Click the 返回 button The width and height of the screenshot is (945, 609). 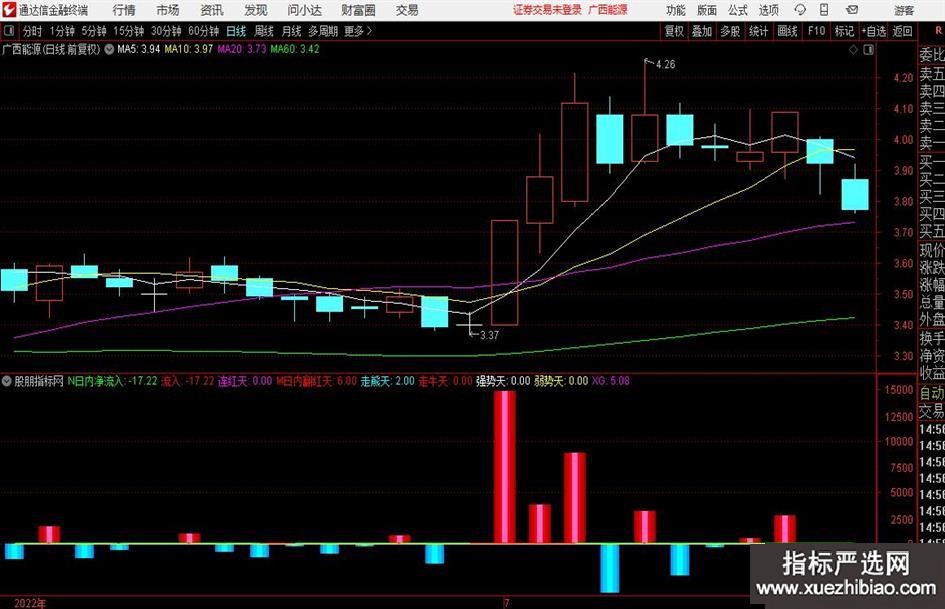pyautogui.click(x=902, y=31)
